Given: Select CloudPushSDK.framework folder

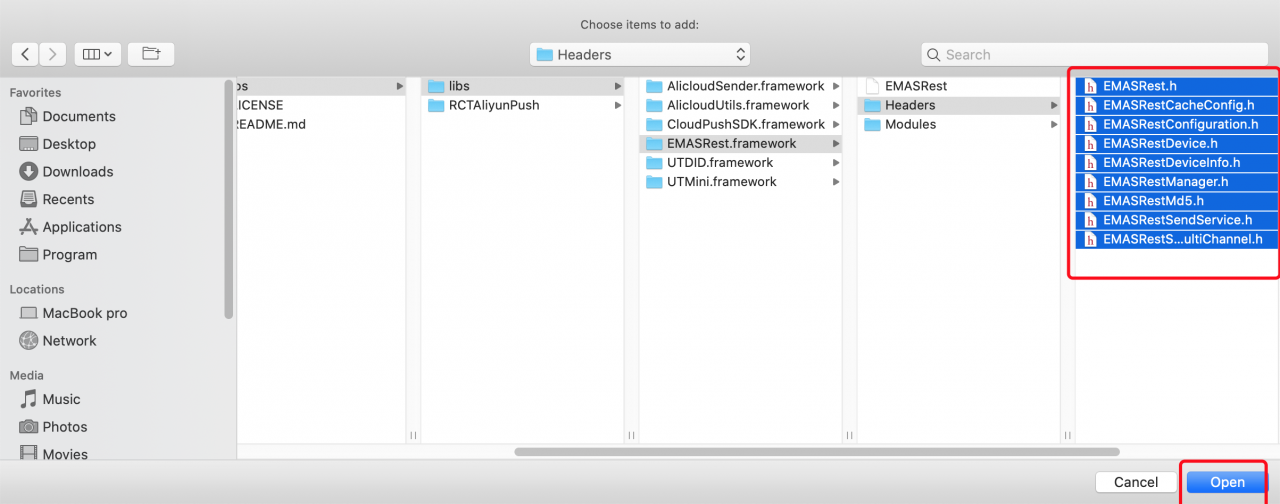Looking at the screenshot, I should [x=741, y=124].
